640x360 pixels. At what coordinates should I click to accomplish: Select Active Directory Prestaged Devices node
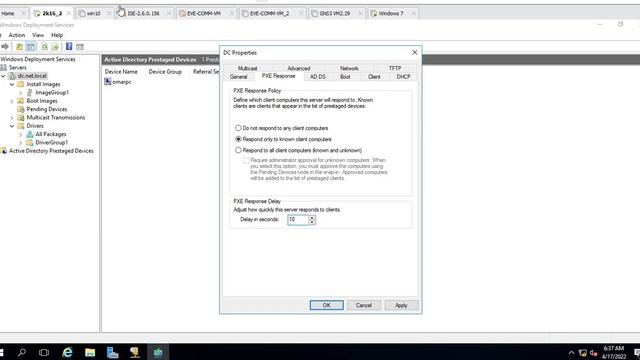click(x=51, y=151)
